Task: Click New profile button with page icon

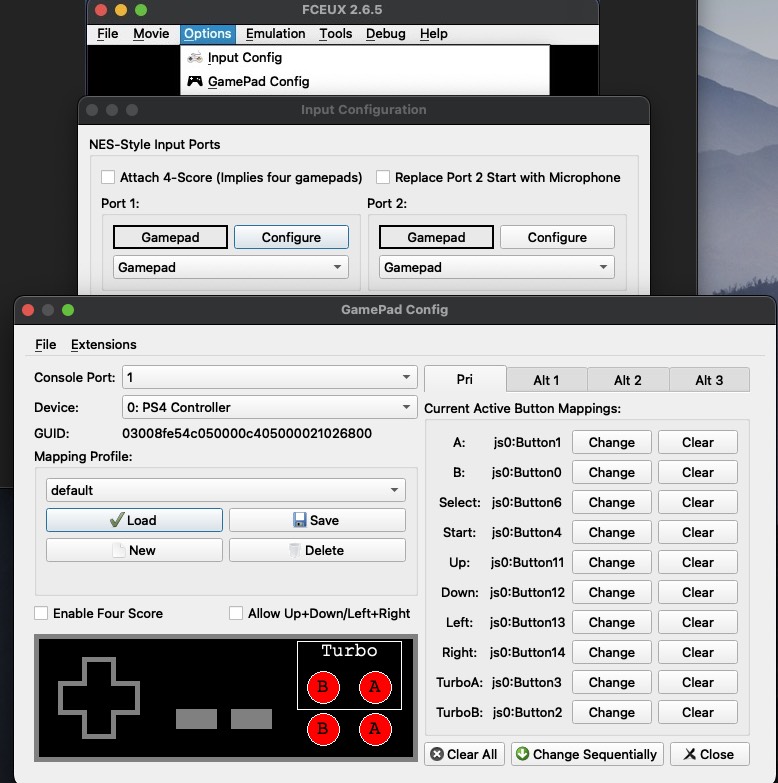Action: pyautogui.click(x=134, y=550)
